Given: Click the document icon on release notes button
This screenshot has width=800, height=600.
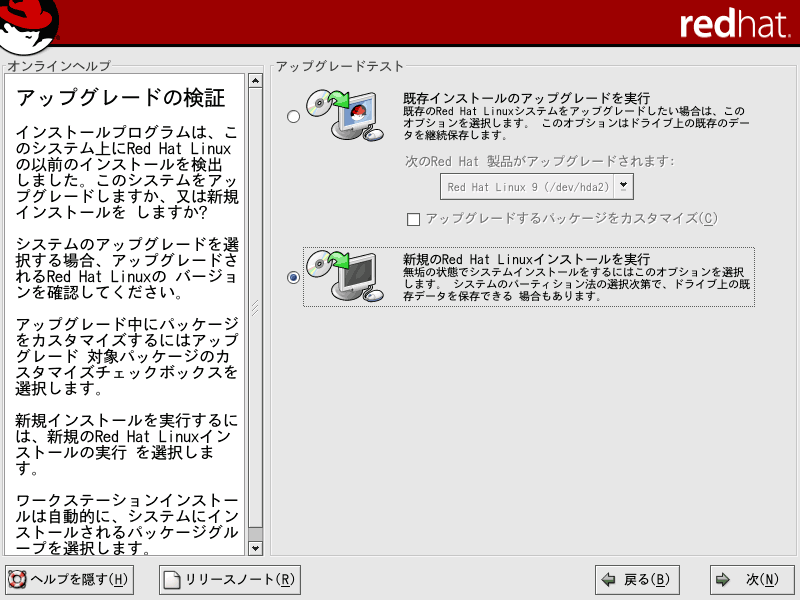Looking at the screenshot, I should 172,580.
